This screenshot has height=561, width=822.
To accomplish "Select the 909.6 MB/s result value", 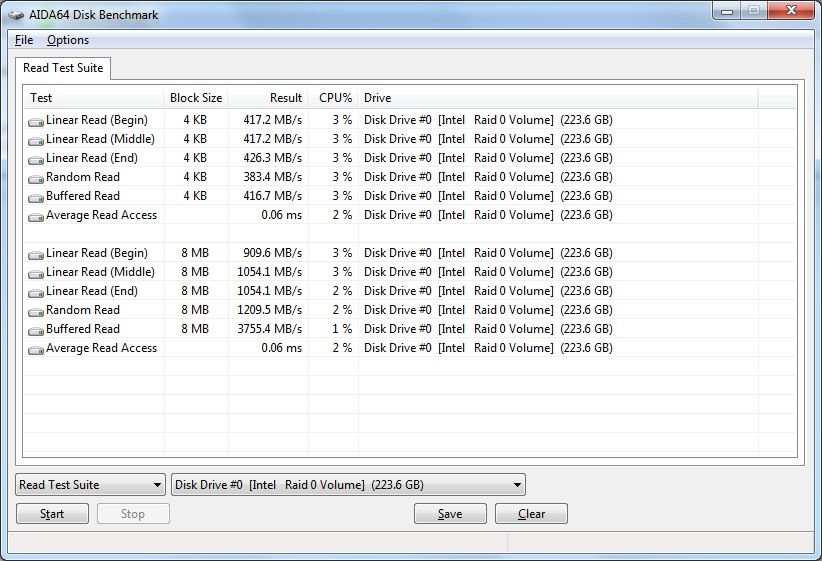I will pos(272,253).
